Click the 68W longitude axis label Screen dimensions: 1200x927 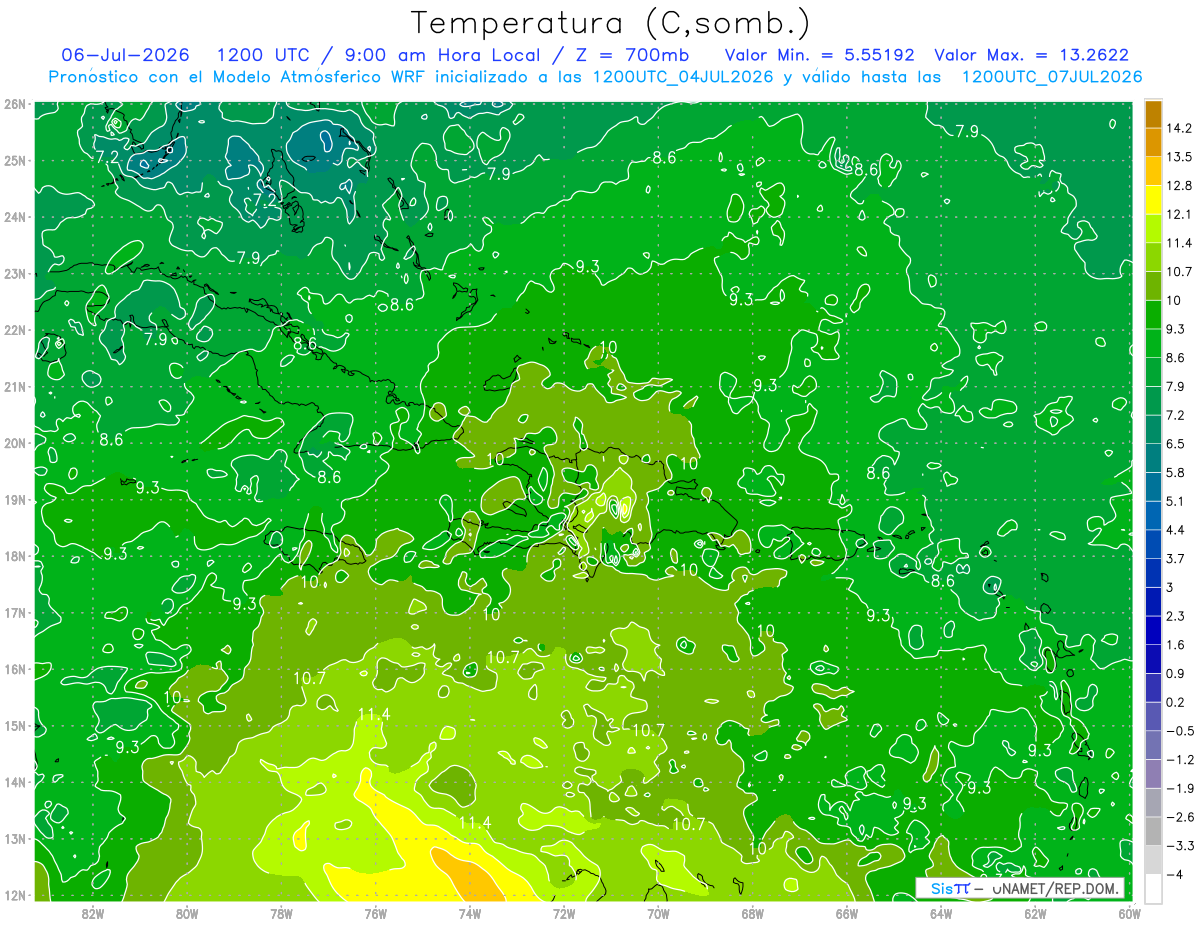(752, 913)
